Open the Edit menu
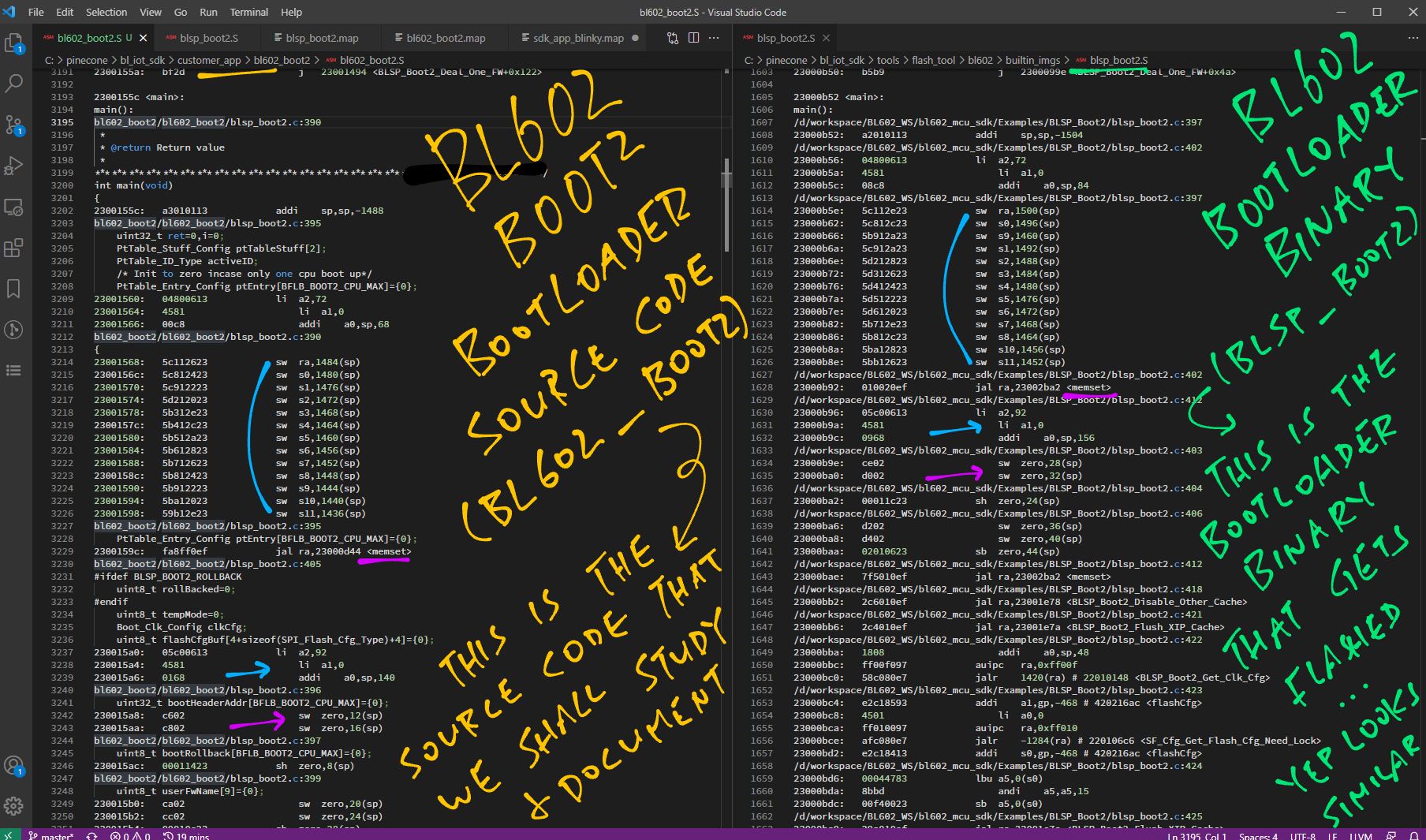 click(x=65, y=12)
